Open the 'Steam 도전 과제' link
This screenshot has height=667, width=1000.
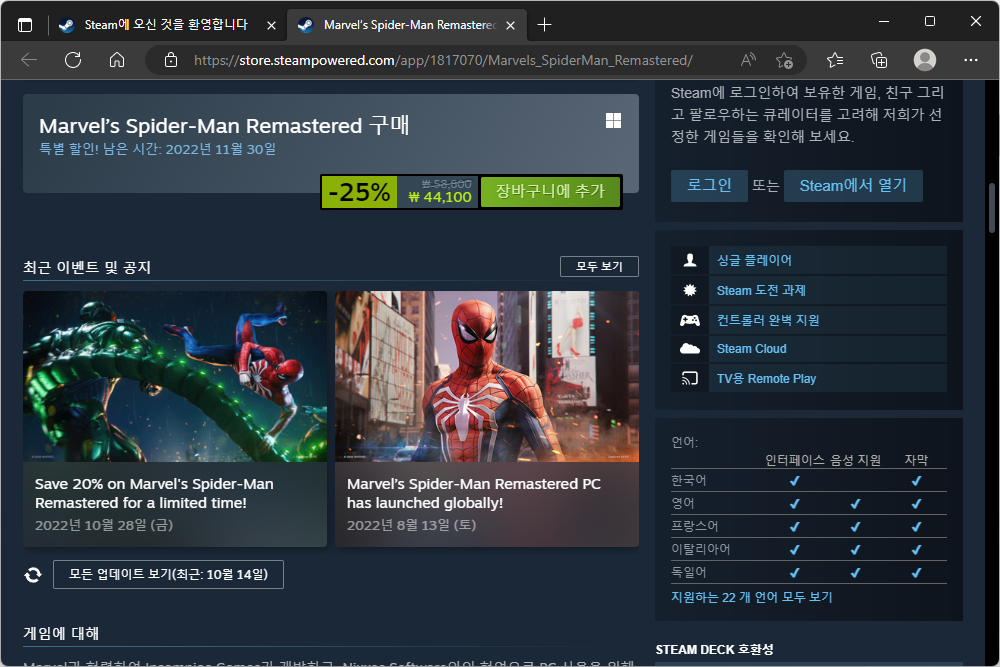(x=761, y=290)
